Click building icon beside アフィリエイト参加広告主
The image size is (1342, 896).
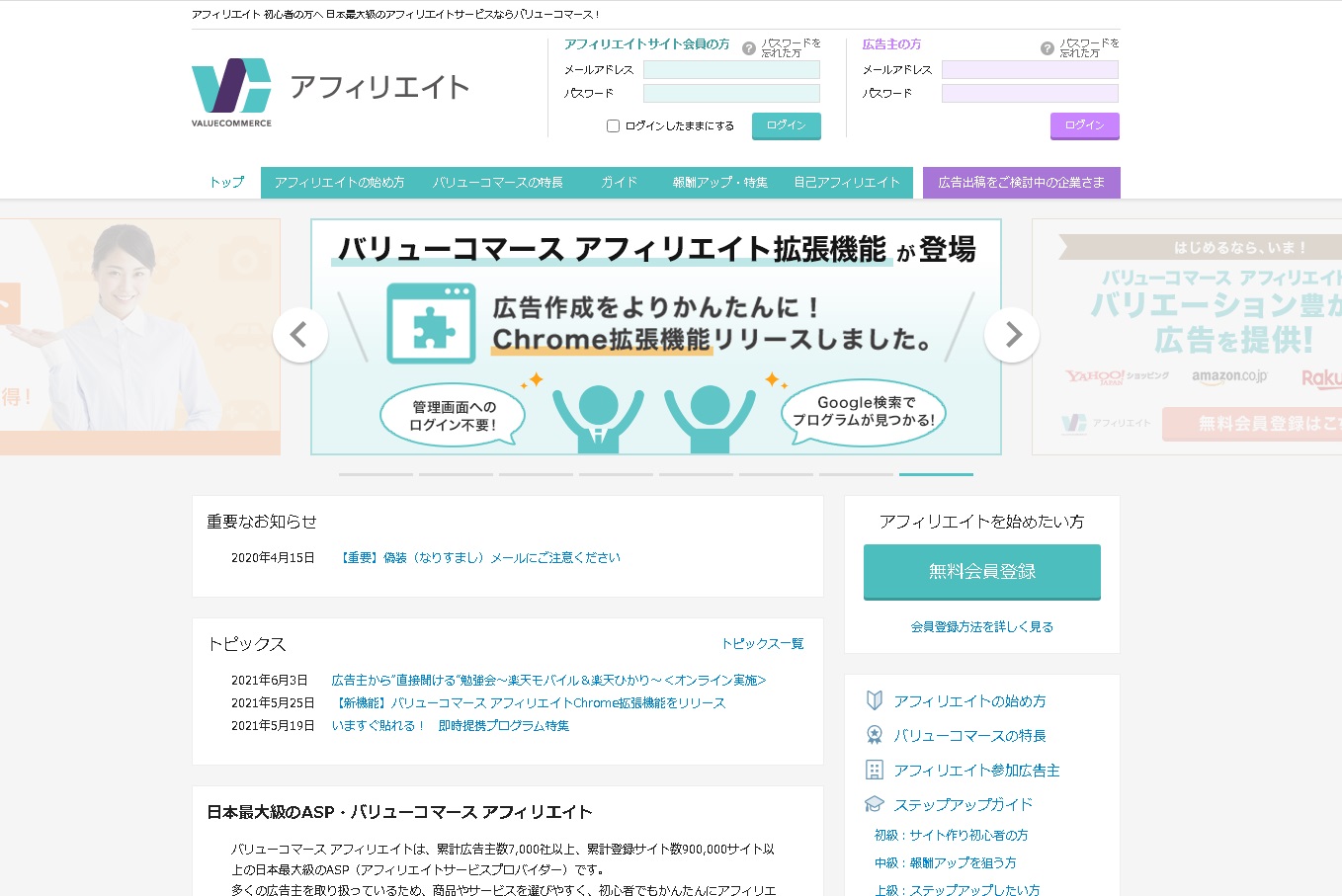(x=874, y=770)
